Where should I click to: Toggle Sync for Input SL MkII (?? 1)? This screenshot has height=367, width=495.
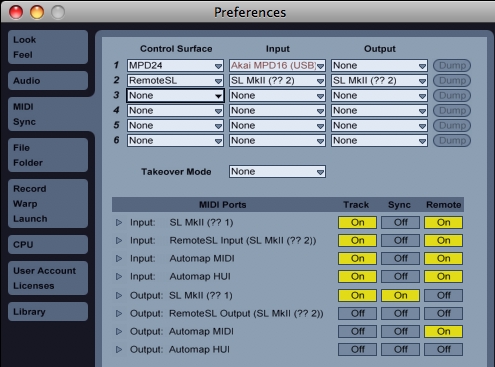click(x=400, y=222)
